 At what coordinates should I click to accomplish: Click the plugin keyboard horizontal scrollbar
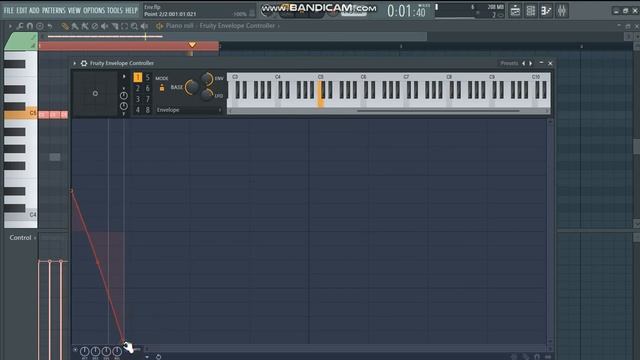coord(438,111)
